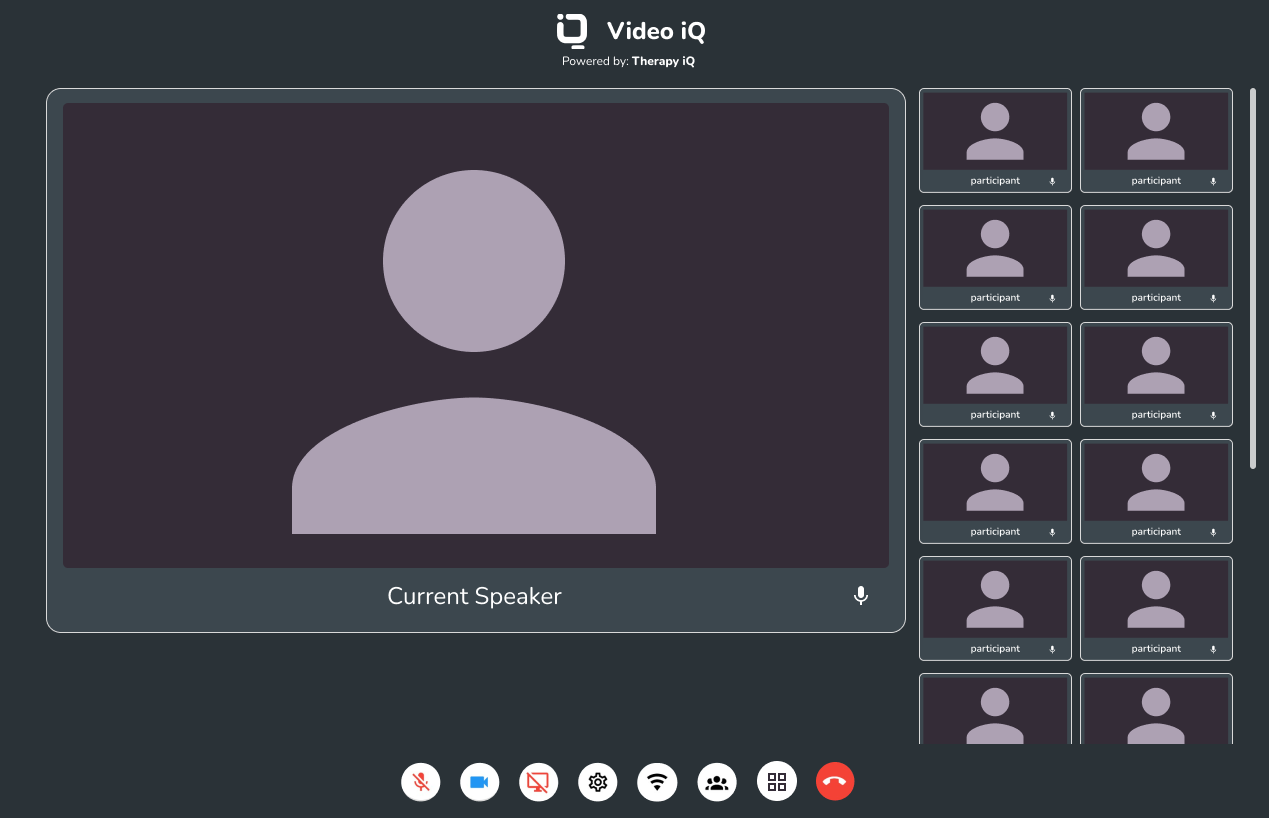Switch to grid view layout
Image resolution: width=1269 pixels, height=818 pixels.
pos(776,781)
